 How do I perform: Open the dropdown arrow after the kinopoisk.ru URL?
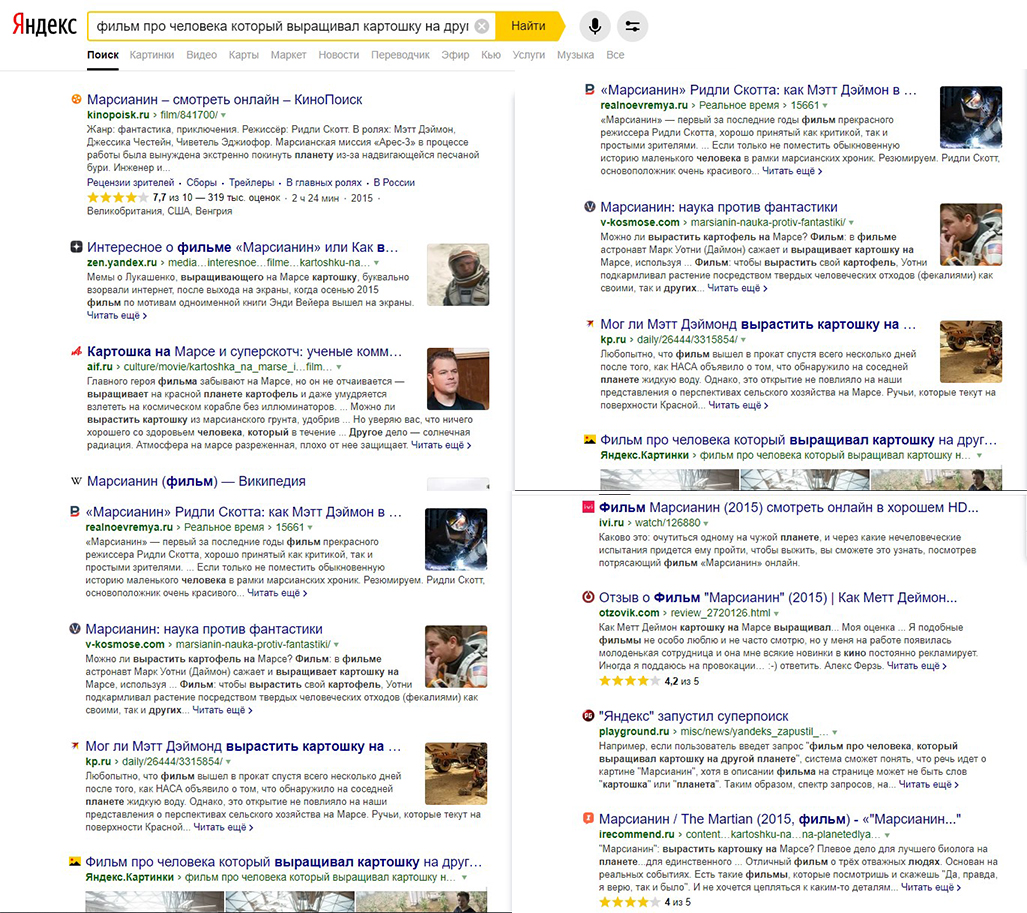(223, 116)
